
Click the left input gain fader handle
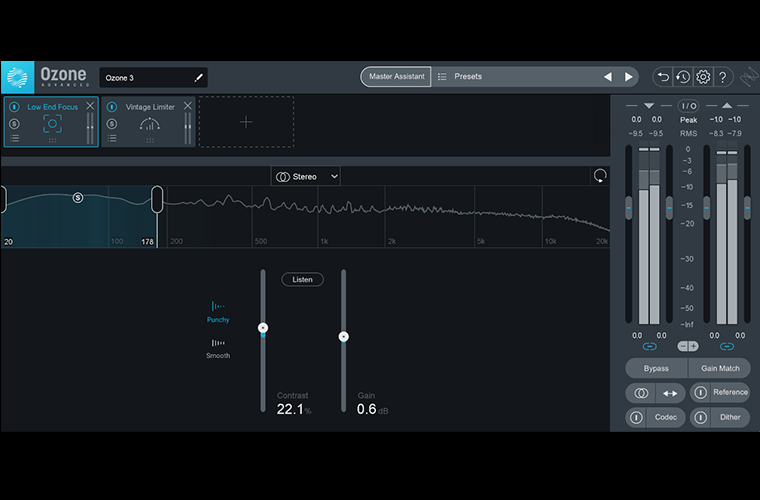coord(629,208)
